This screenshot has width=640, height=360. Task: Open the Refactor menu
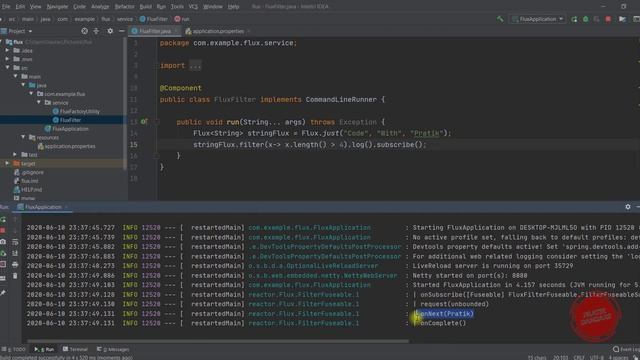124,7
